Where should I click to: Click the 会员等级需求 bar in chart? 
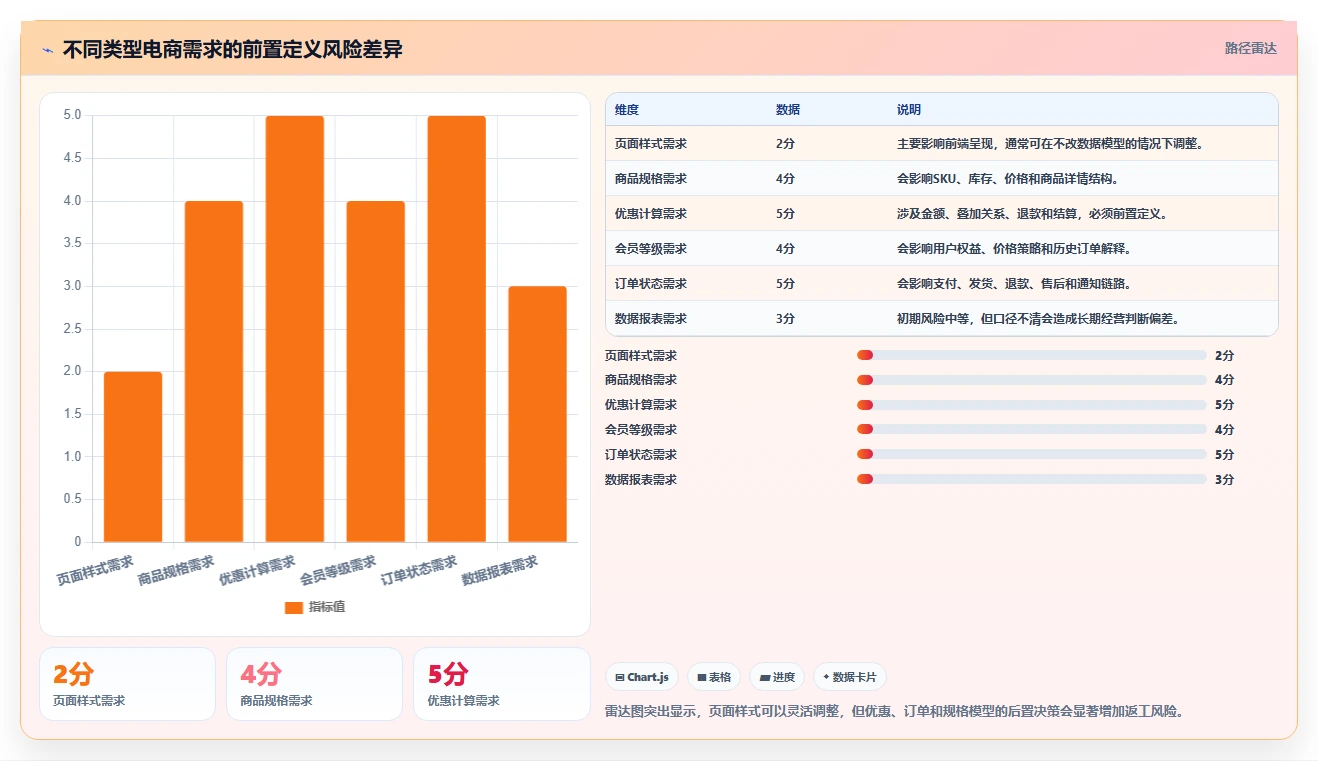[376, 372]
